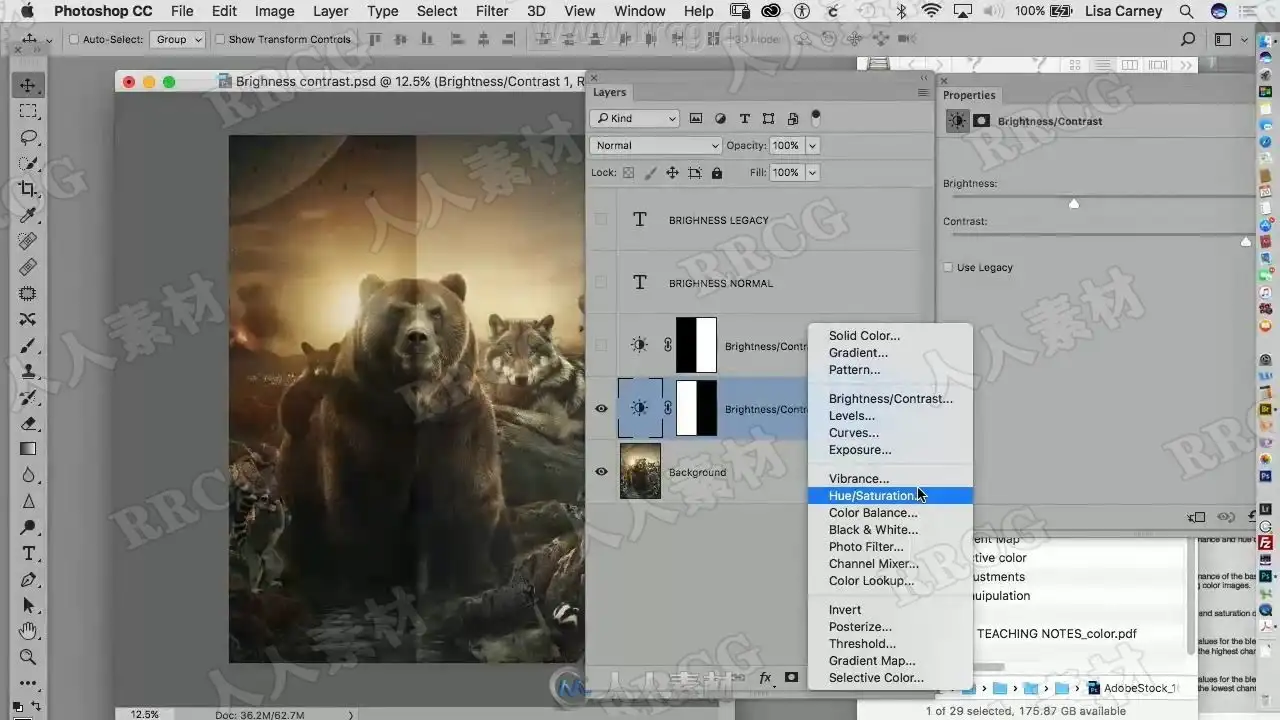This screenshot has width=1280, height=720.
Task: Select the Horizontal Type tool
Action: tap(28, 553)
